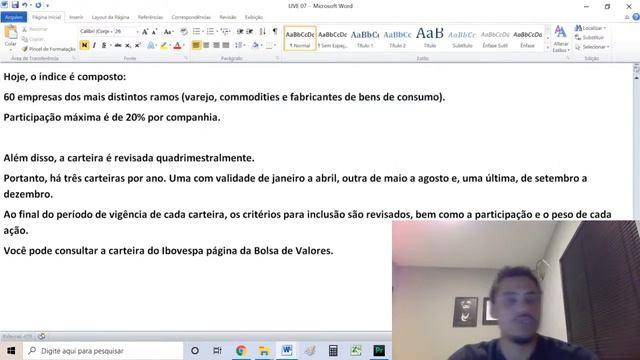Redo the last action

point(38,5)
